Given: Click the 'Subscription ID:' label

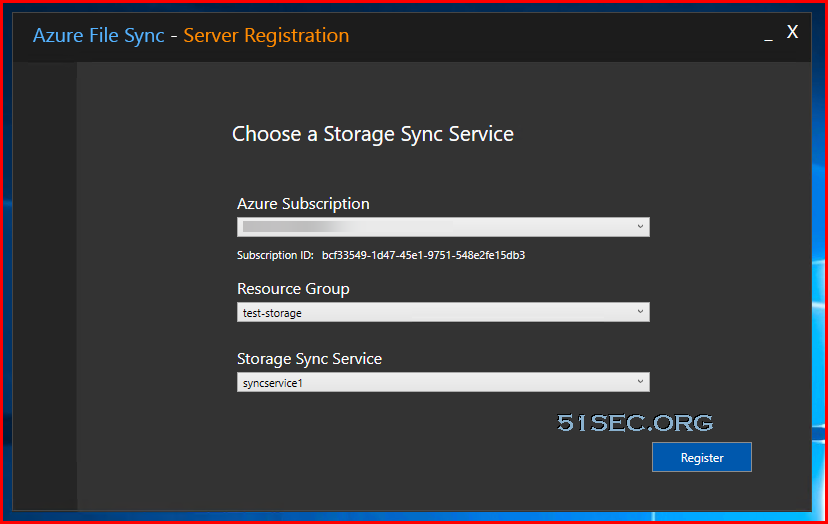Looking at the screenshot, I should coord(275,255).
